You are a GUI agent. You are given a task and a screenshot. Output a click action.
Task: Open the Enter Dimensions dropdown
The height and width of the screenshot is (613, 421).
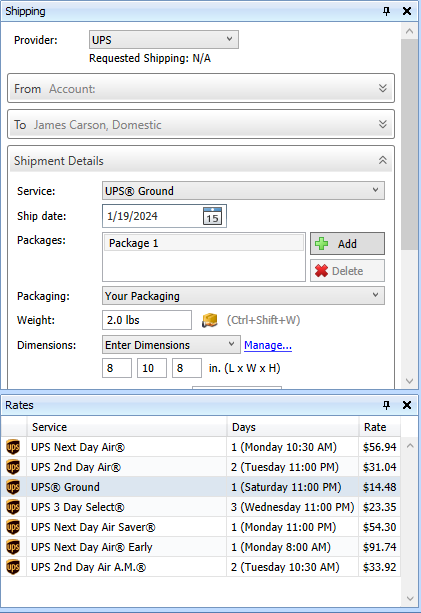[171, 345]
